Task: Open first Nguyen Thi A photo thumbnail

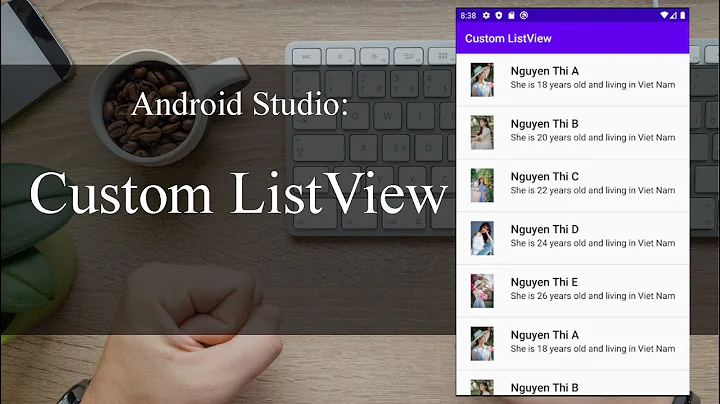Action: pyautogui.click(x=482, y=80)
